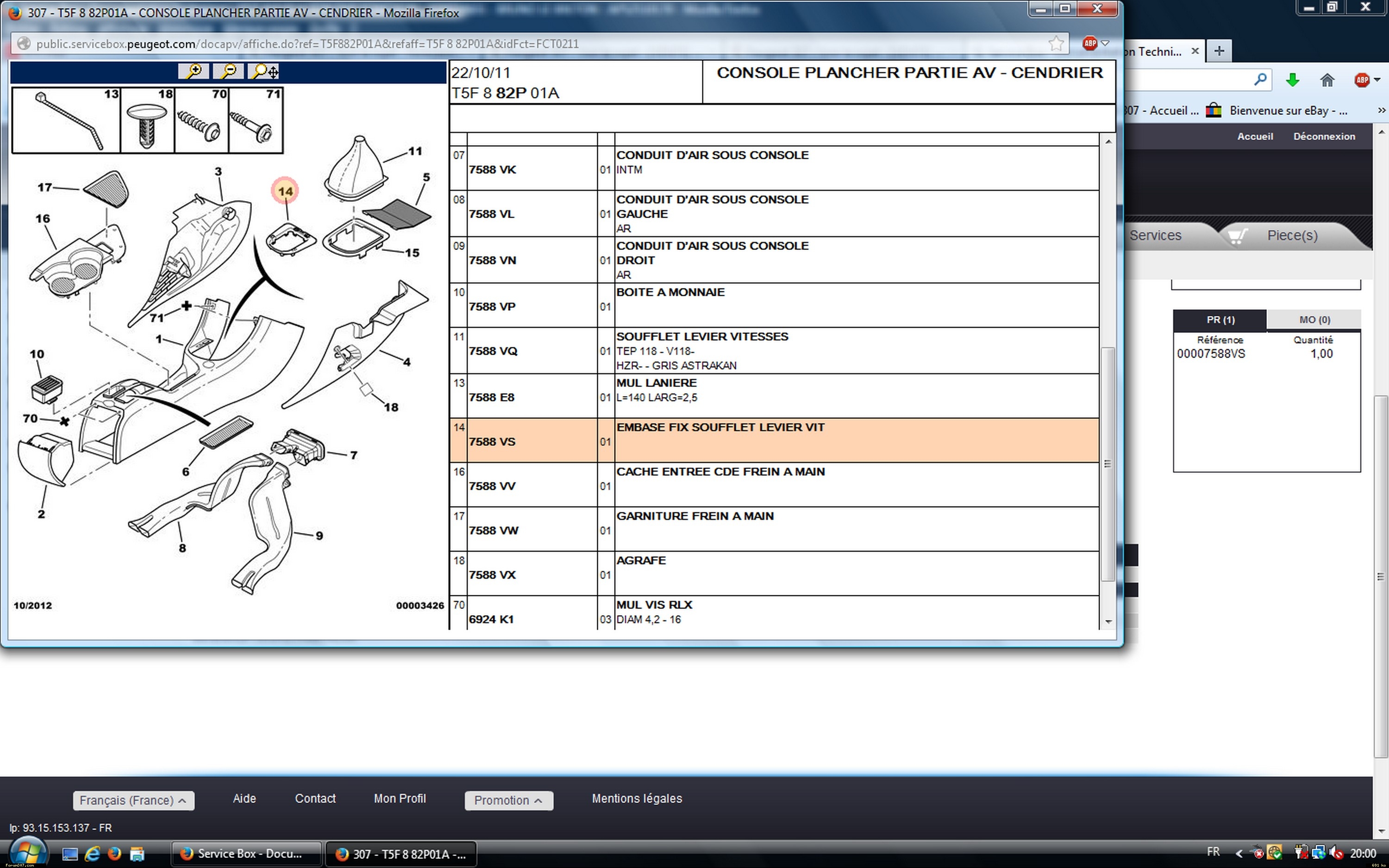
Task: Click the green downloads arrow icon
Action: pos(1292,80)
